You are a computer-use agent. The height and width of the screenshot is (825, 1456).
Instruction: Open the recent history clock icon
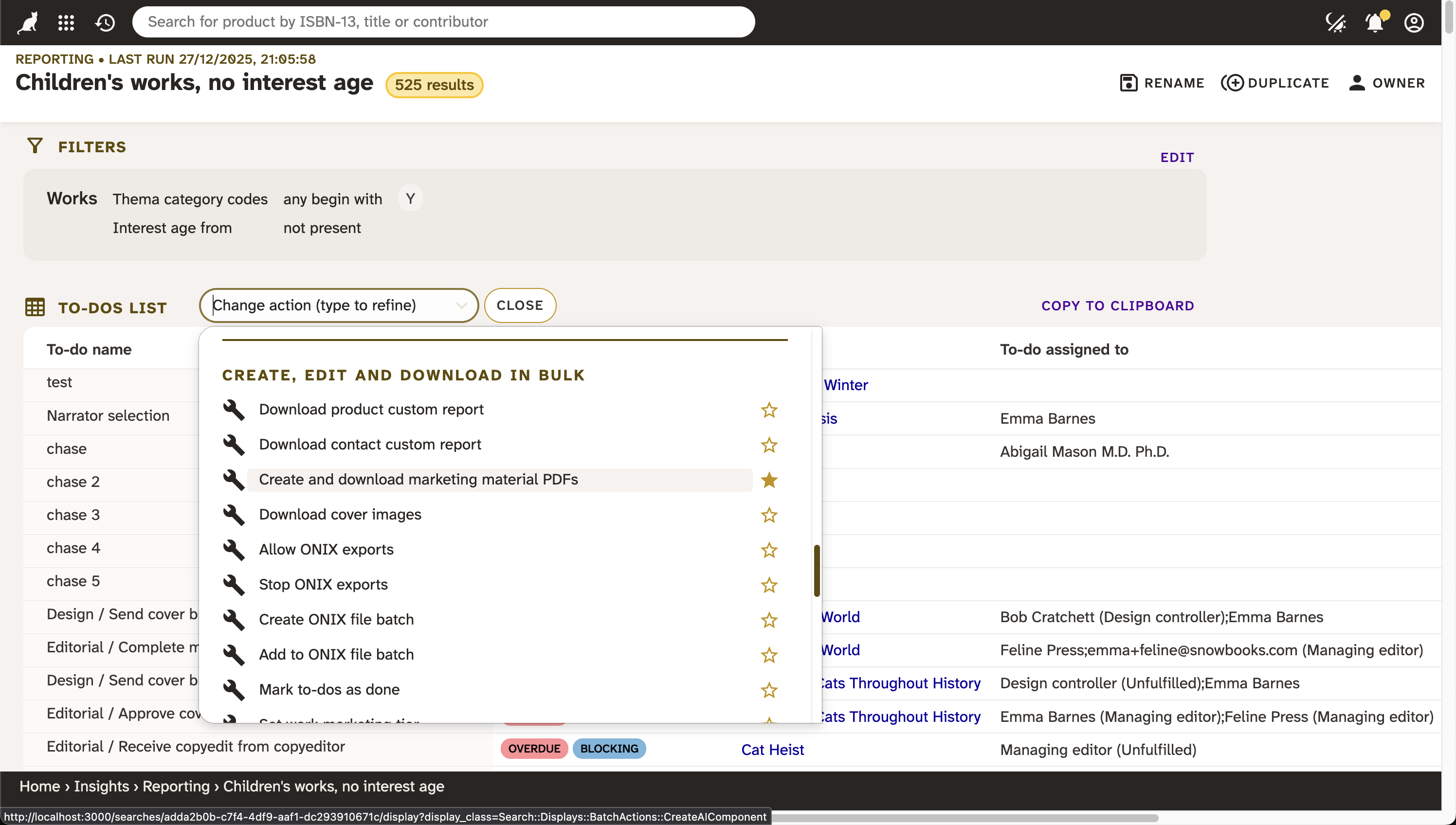(106, 23)
